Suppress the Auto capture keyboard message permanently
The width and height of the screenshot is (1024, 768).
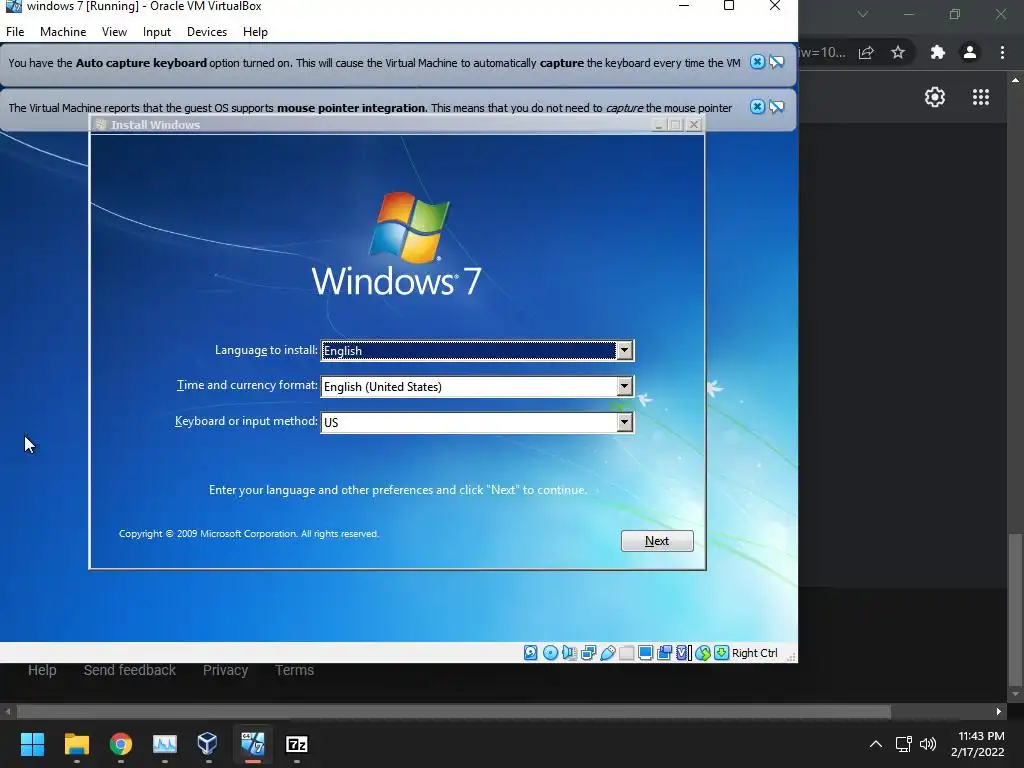776,62
